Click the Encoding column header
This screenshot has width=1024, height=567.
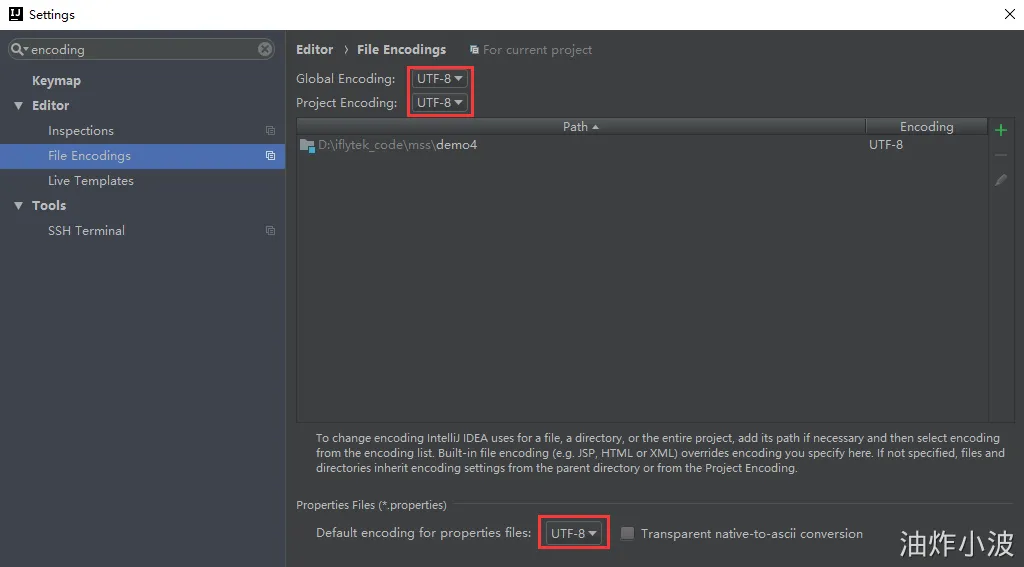pyautogui.click(x=926, y=127)
